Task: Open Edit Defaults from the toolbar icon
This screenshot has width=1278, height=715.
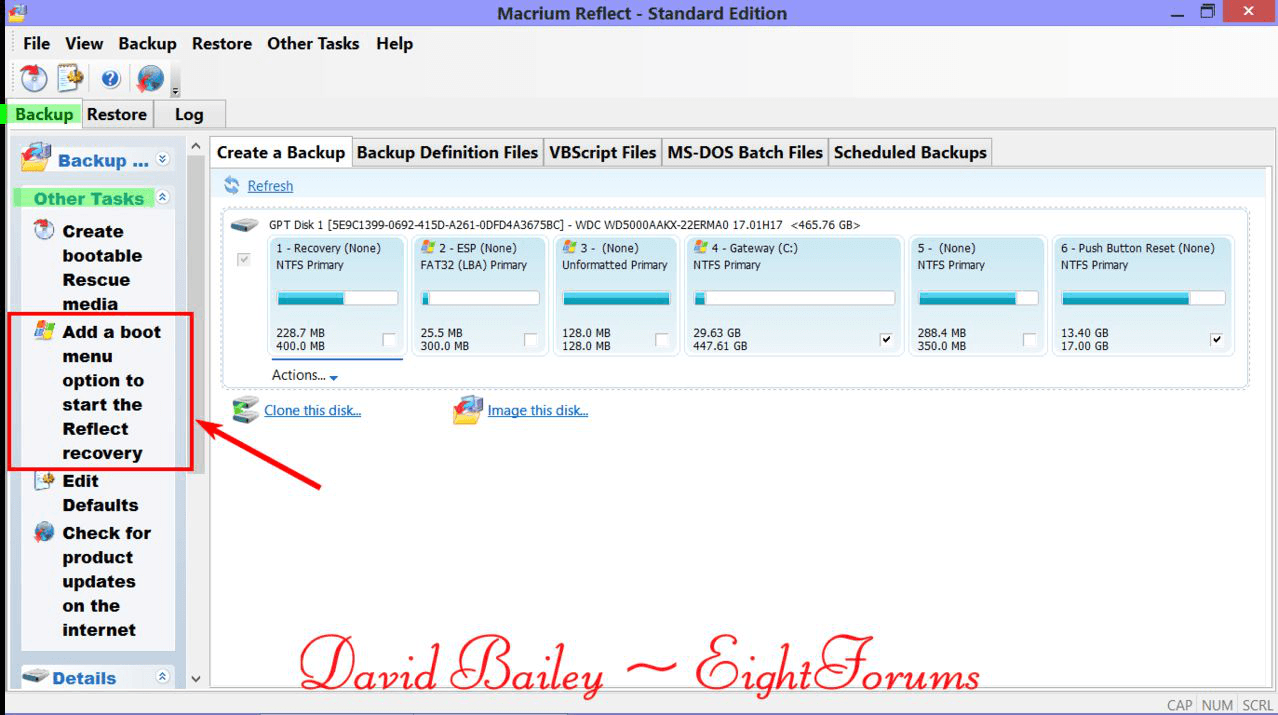Action: (70, 78)
